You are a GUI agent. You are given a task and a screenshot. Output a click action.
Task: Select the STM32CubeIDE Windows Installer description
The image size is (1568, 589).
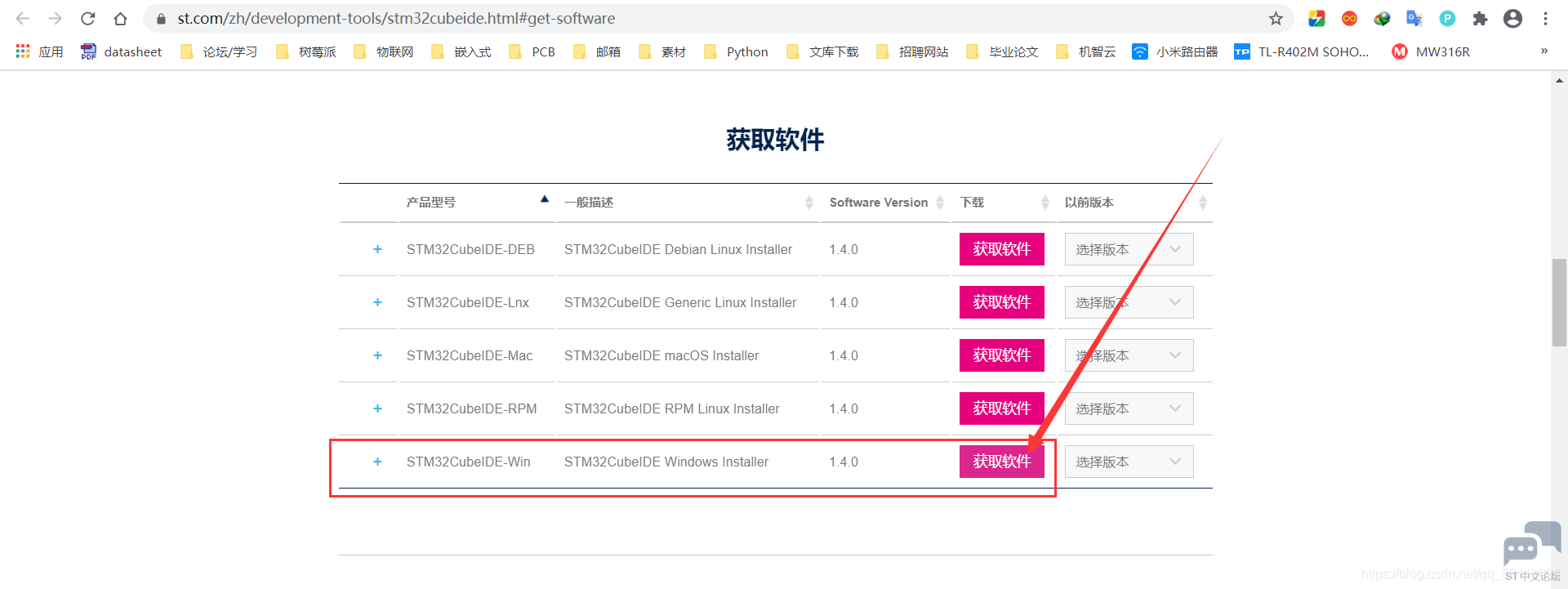coord(666,462)
